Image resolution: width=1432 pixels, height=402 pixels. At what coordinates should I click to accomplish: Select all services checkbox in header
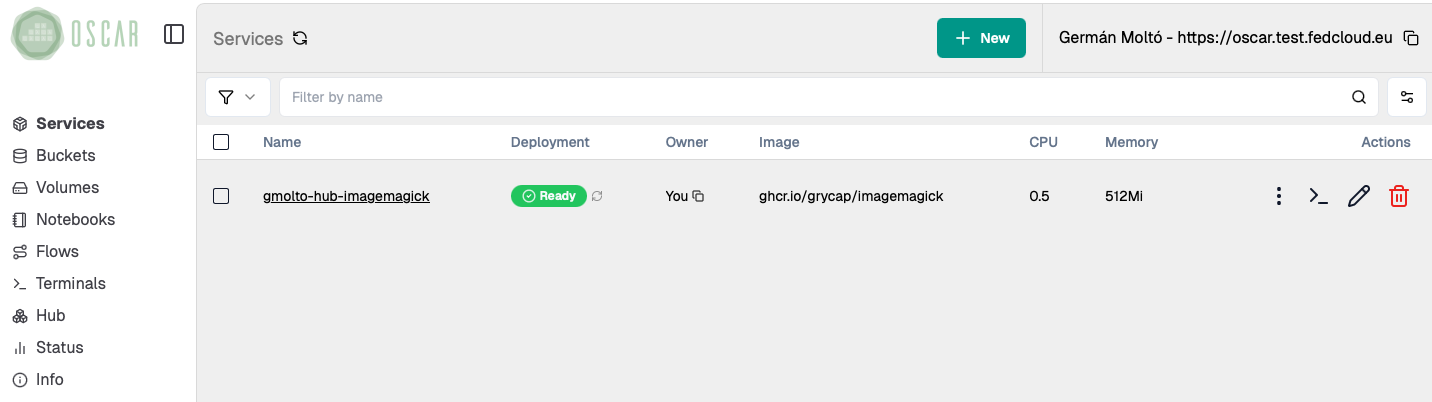point(221,142)
